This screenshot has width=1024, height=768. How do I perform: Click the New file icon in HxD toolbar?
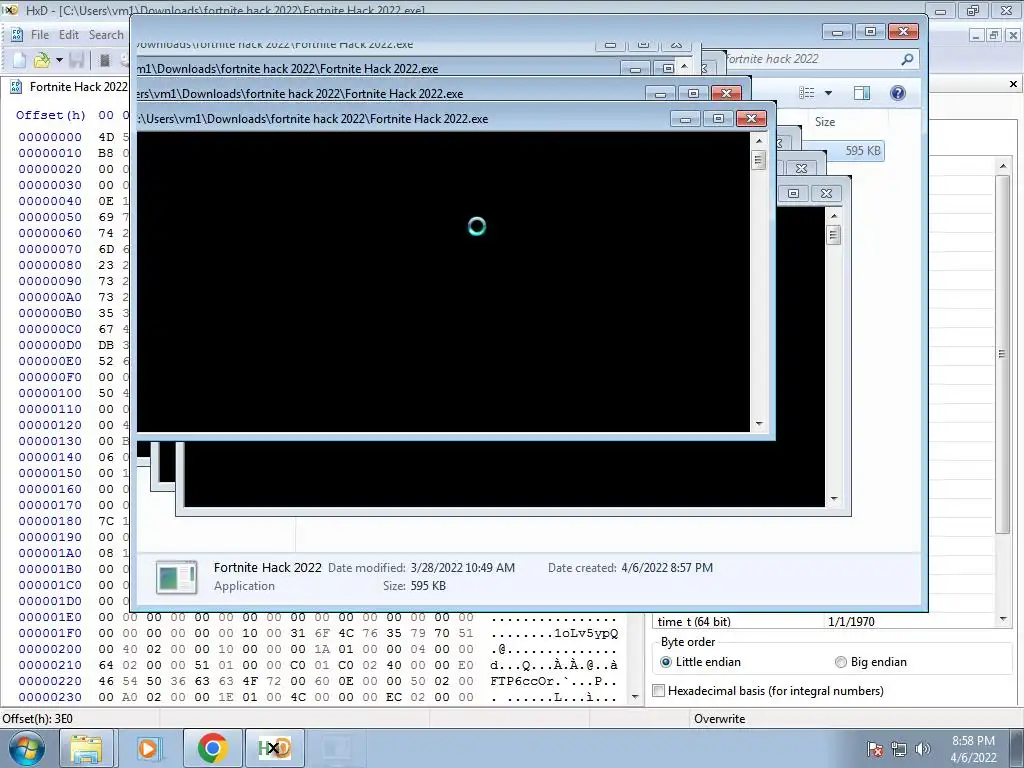pyautogui.click(x=19, y=60)
